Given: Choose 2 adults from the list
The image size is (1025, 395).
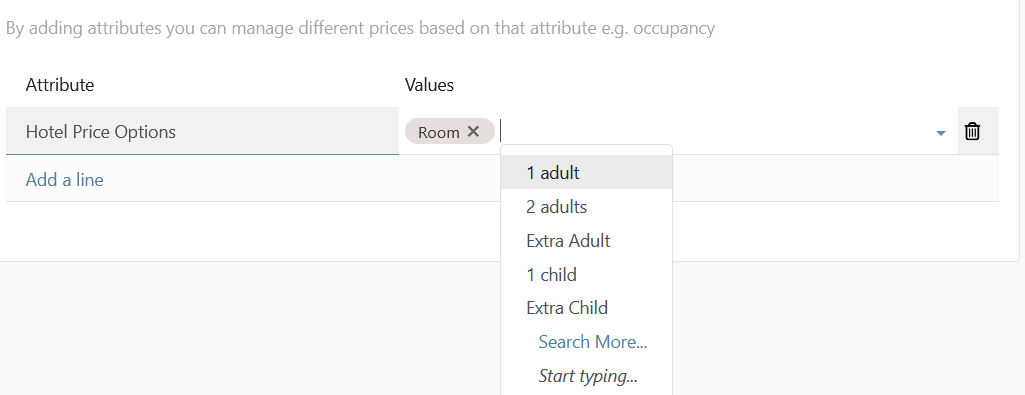Looking at the screenshot, I should [586, 207].
